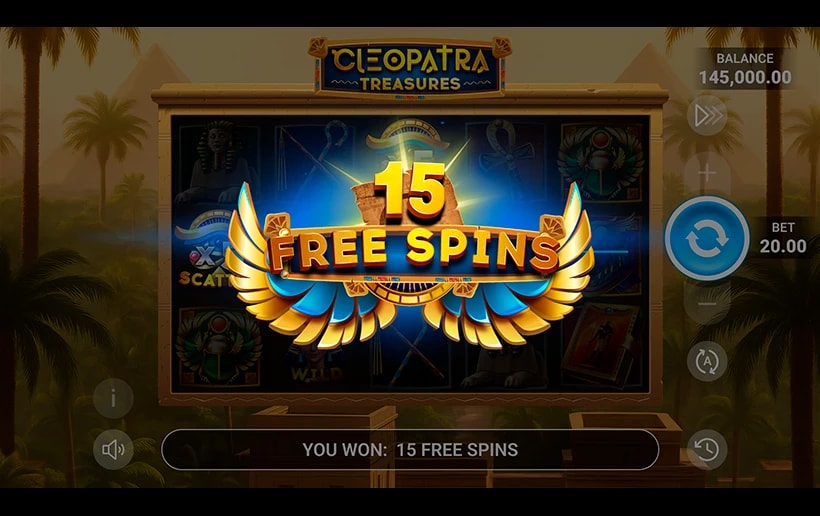Open the game history clock icon
This screenshot has height=516, width=820.
pyautogui.click(x=707, y=449)
